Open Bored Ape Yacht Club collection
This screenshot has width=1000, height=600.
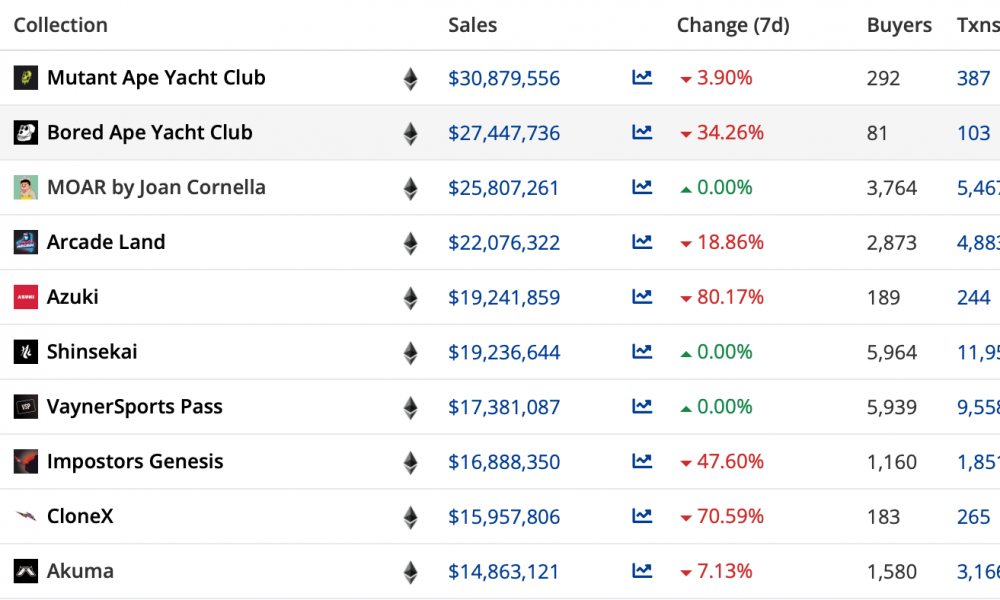tap(150, 133)
